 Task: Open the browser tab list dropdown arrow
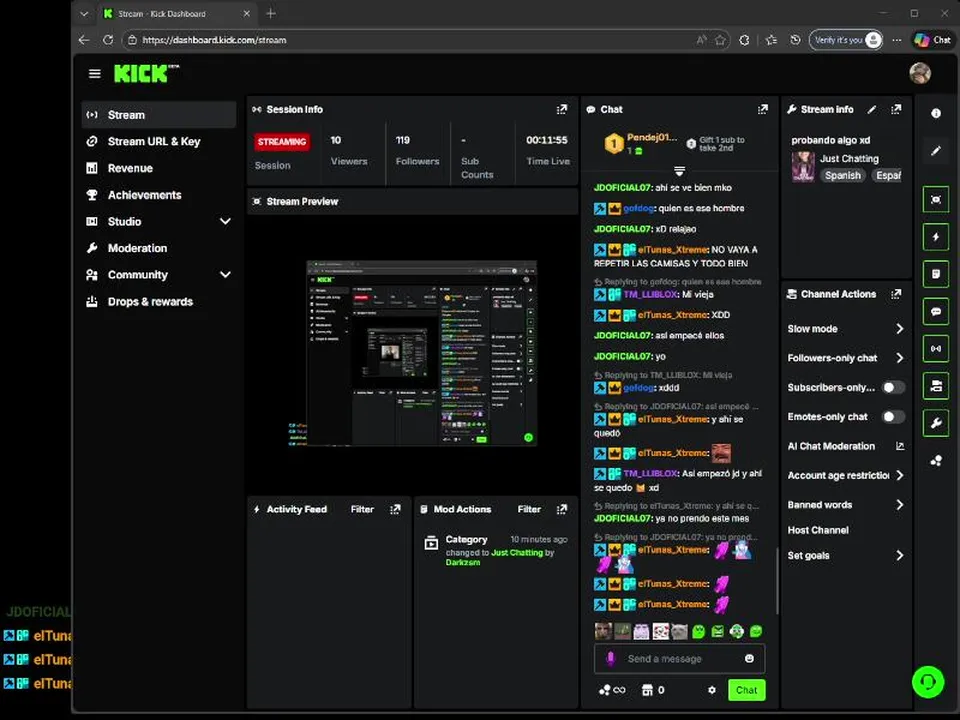click(x=84, y=13)
